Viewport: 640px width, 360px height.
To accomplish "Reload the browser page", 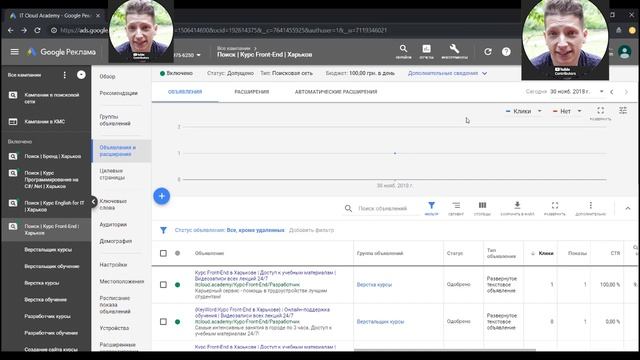I will click(37, 30).
